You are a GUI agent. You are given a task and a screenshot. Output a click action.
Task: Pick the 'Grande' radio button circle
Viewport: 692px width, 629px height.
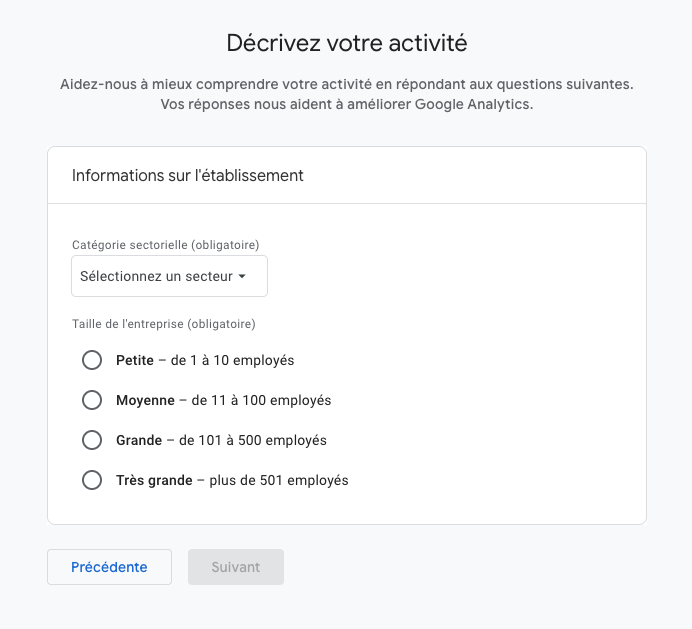[92, 440]
